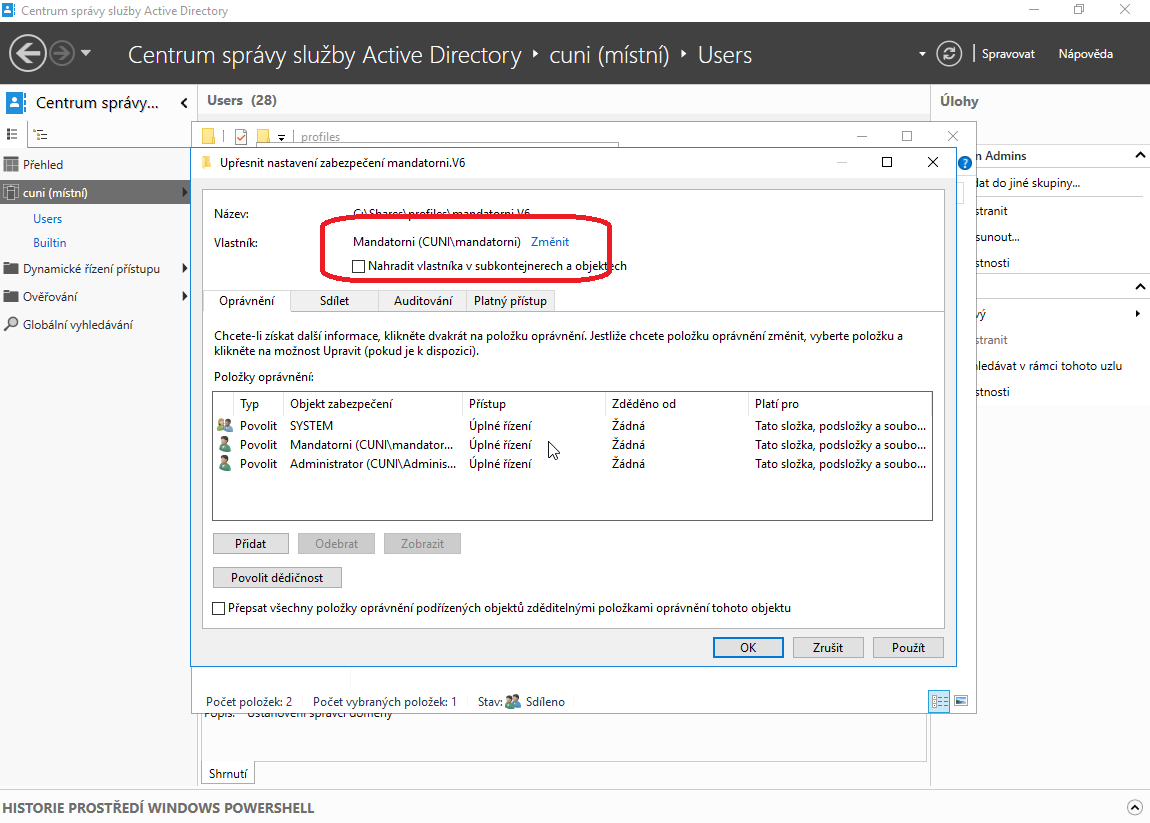Open the Spravovat menu
The height and width of the screenshot is (823, 1150).
(x=1007, y=54)
